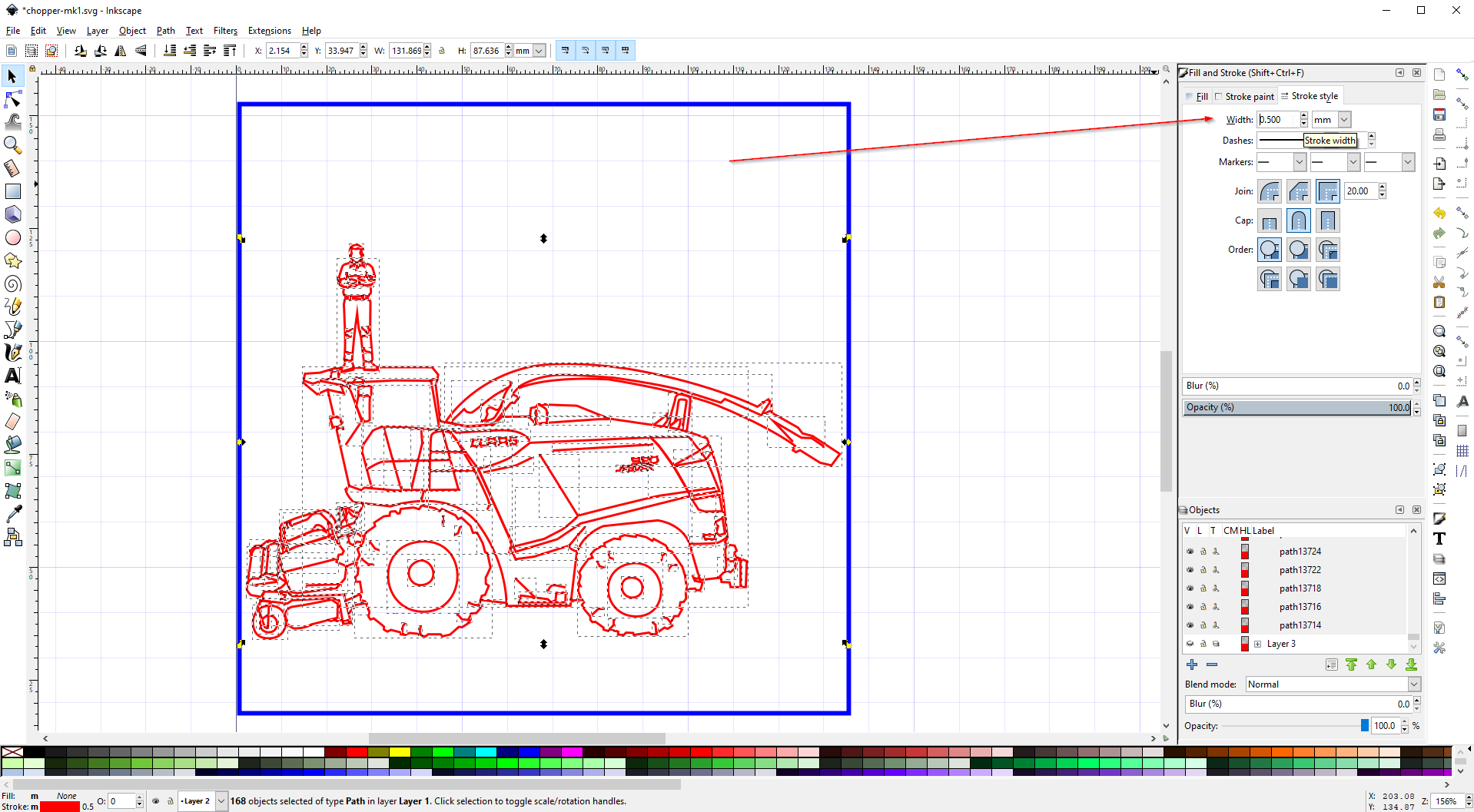Activate the Text tool
This screenshot has height=812, width=1474.
point(12,376)
